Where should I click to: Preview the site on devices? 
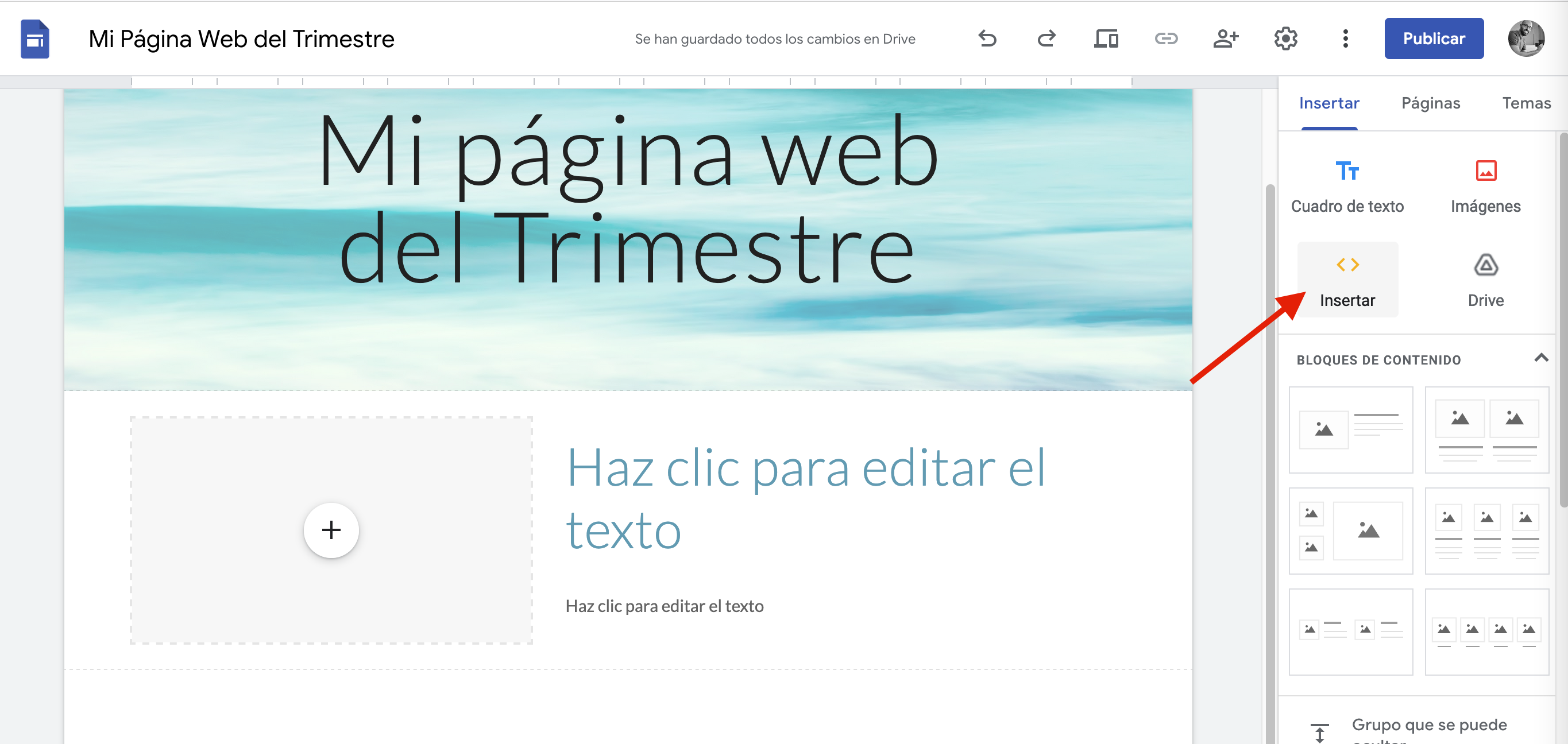[x=1106, y=38]
